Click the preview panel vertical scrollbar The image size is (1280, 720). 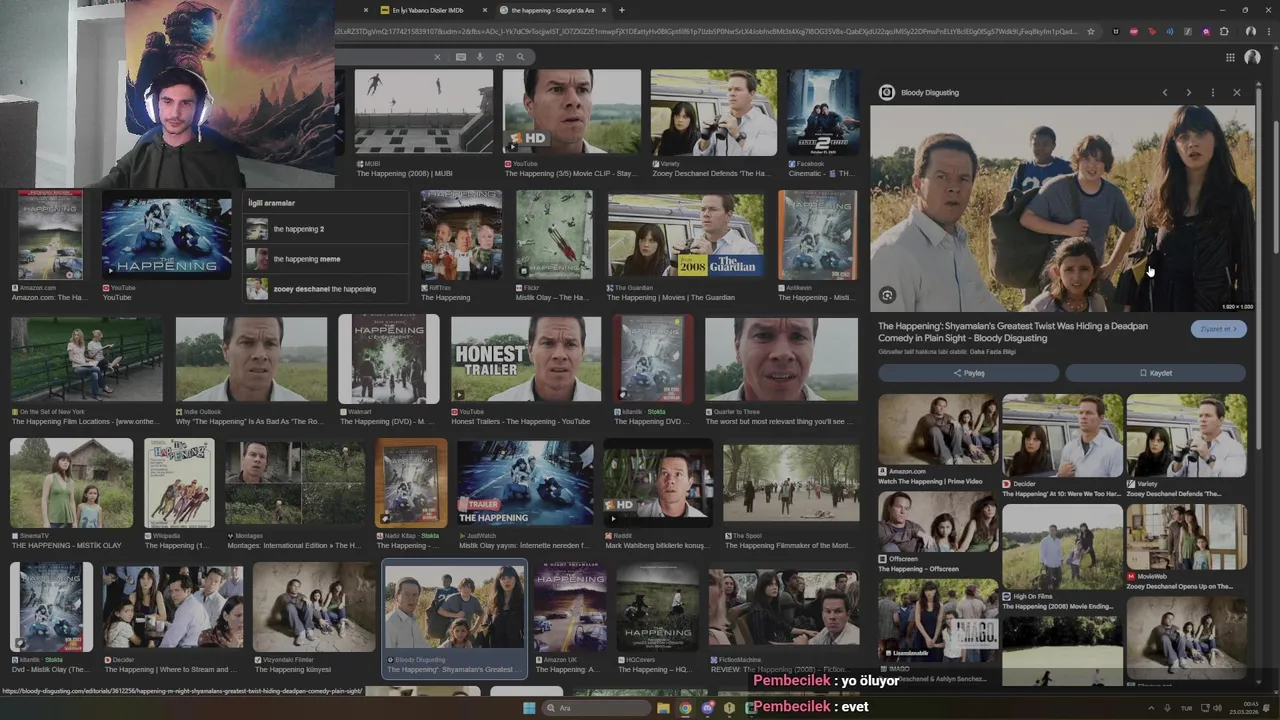(1259, 270)
